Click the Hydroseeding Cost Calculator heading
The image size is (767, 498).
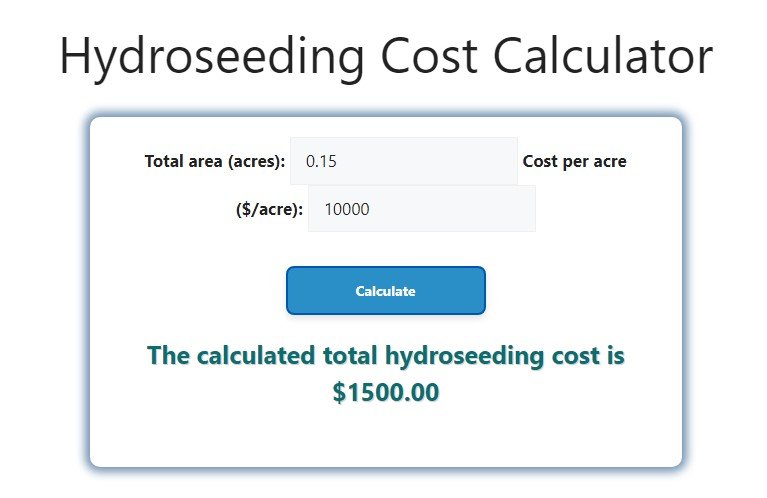click(x=385, y=56)
